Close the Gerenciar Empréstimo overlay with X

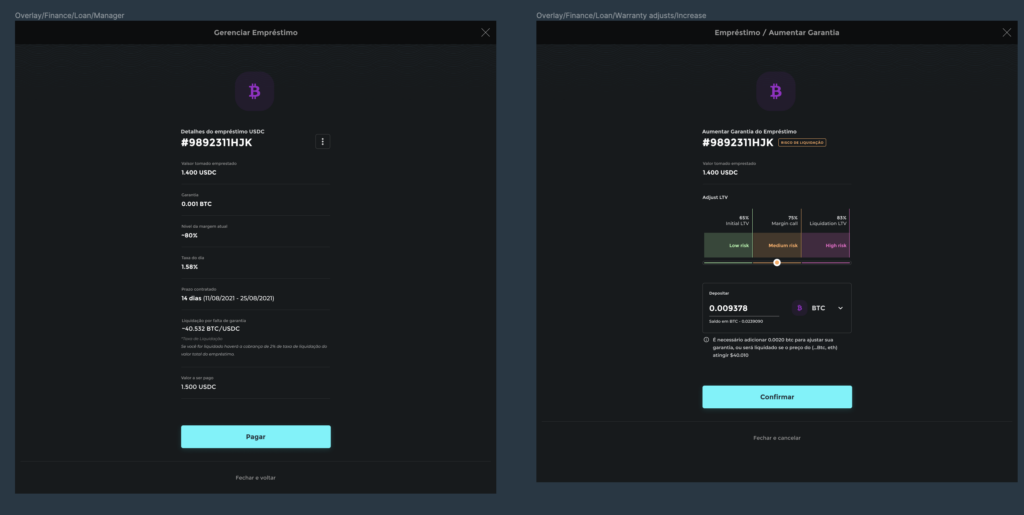point(486,33)
